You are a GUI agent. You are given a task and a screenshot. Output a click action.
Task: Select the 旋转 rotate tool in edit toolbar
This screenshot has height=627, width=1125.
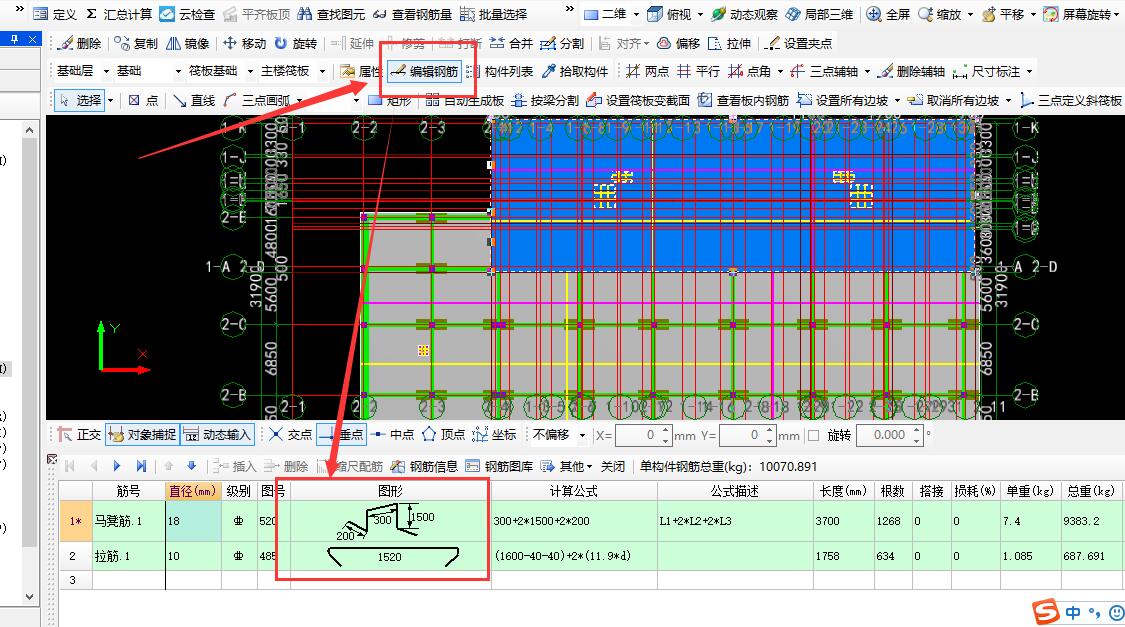pyautogui.click(x=296, y=43)
